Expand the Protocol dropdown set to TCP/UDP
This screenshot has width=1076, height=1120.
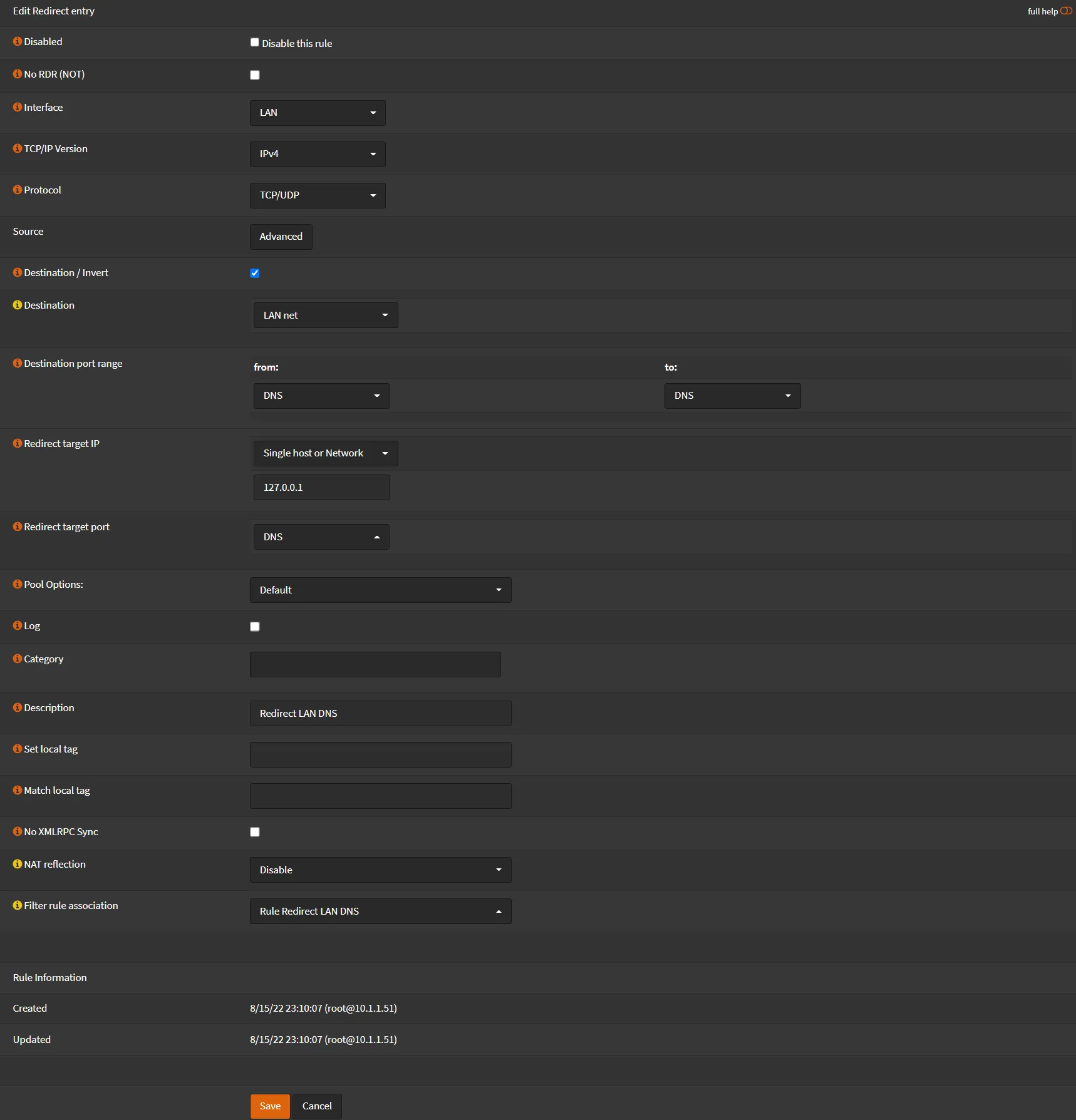[x=317, y=195]
